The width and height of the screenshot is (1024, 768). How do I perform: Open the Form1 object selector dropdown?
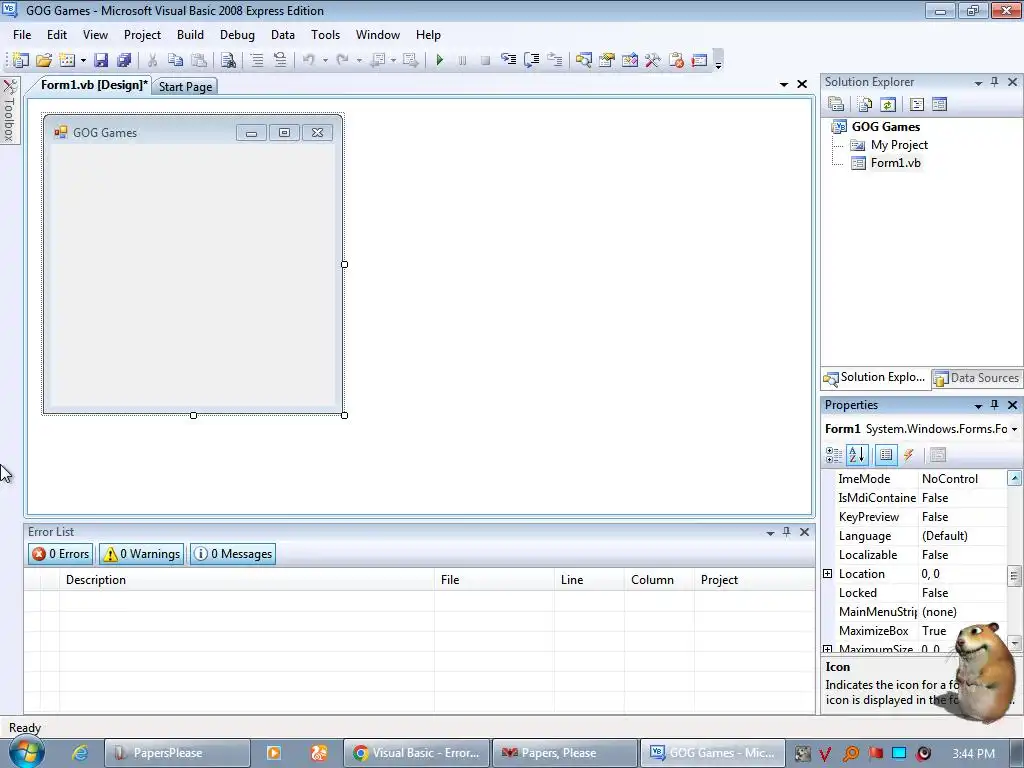(1014, 429)
